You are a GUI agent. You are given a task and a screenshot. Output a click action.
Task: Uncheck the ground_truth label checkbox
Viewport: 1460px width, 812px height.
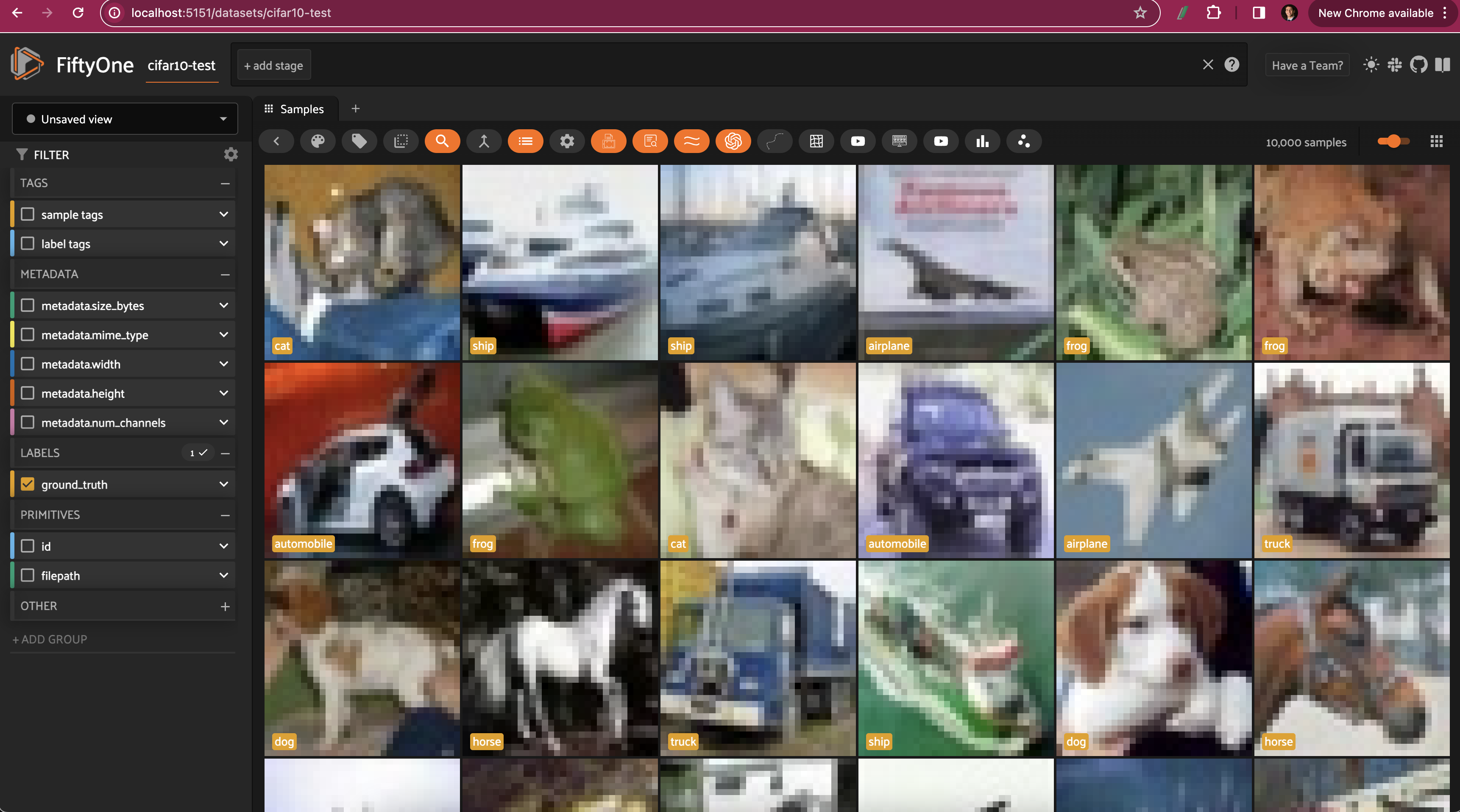(27, 484)
